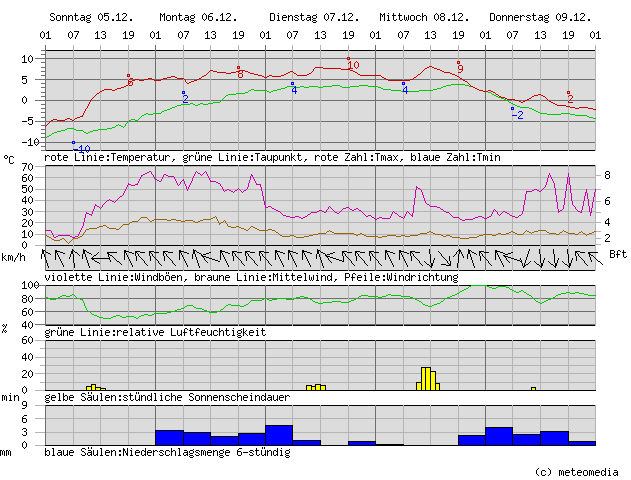Click the '-5' tick on the temperature axis
The image size is (631, 480).
(27, 121)
